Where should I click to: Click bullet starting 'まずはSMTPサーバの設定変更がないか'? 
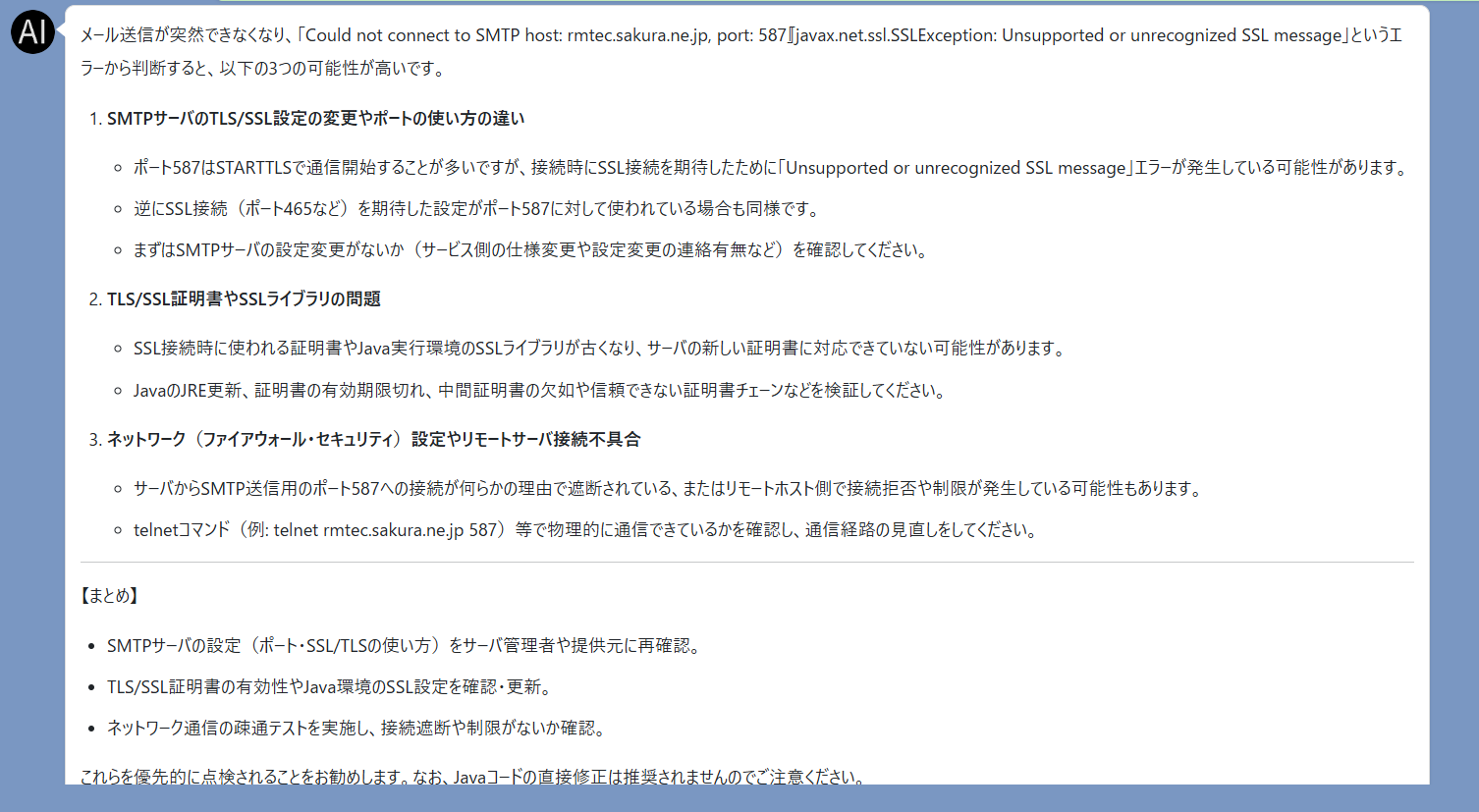531,250
